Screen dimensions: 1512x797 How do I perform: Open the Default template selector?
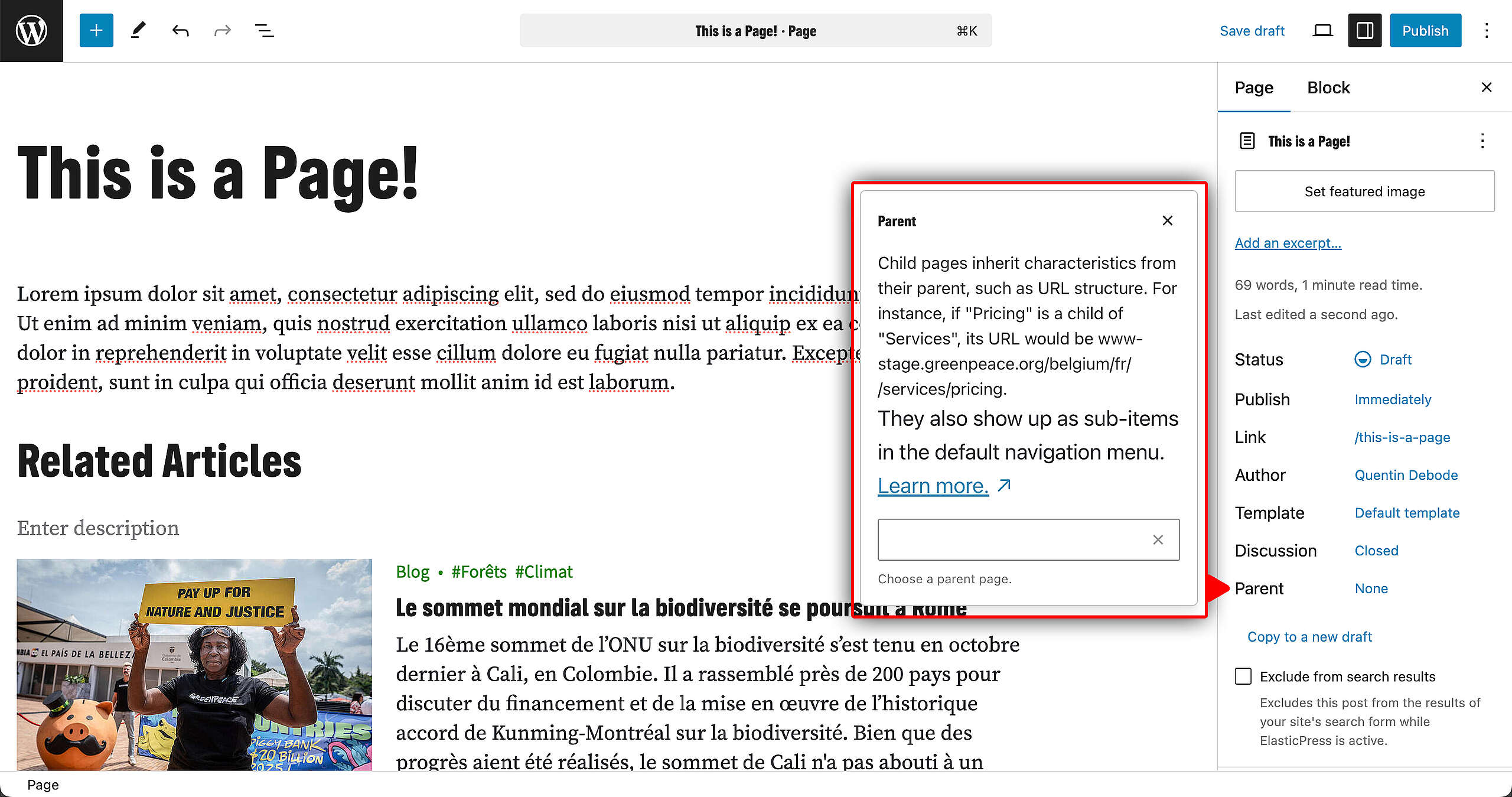[x=1407, y=513]
